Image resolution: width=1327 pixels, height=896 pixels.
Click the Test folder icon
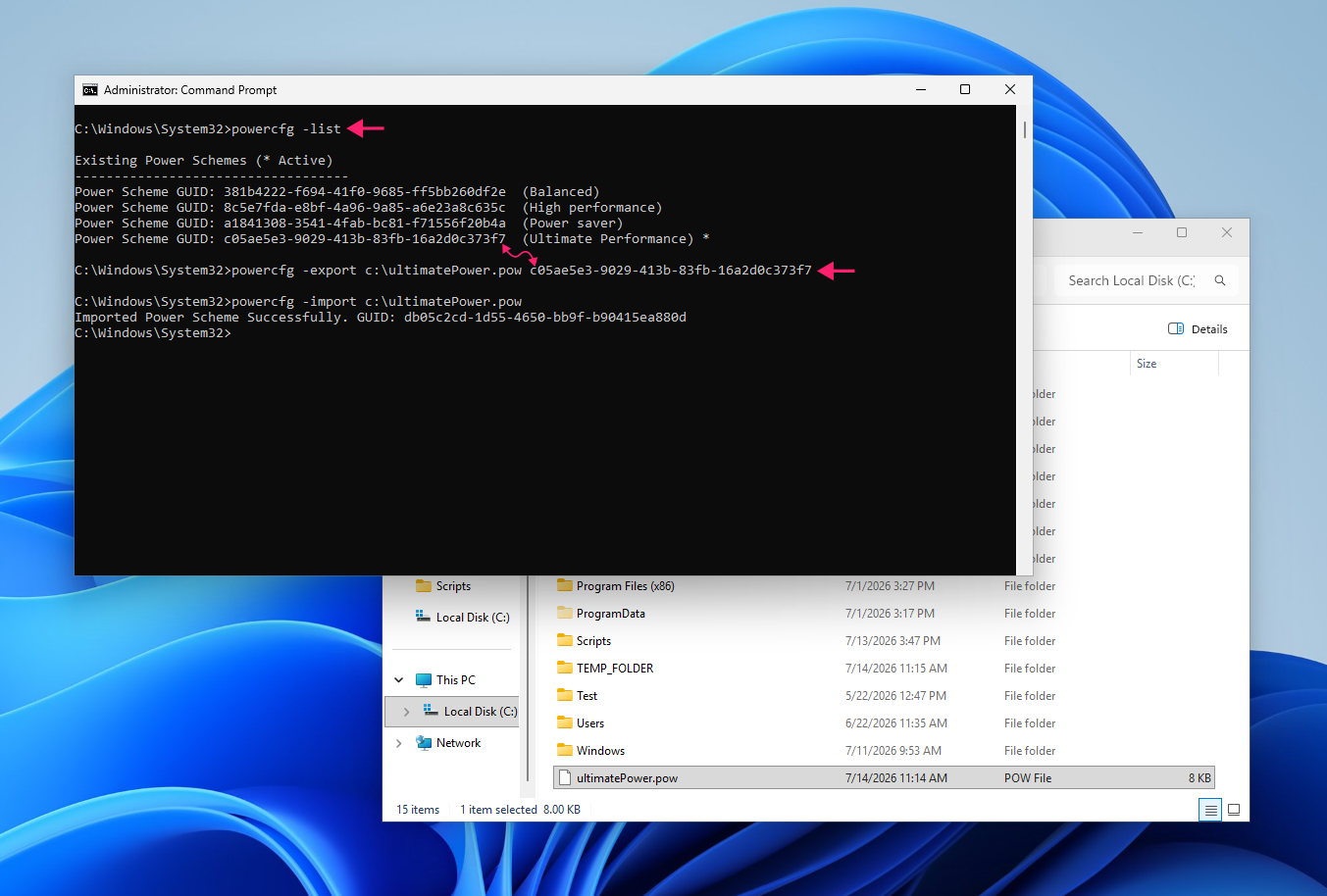(565, 696)
